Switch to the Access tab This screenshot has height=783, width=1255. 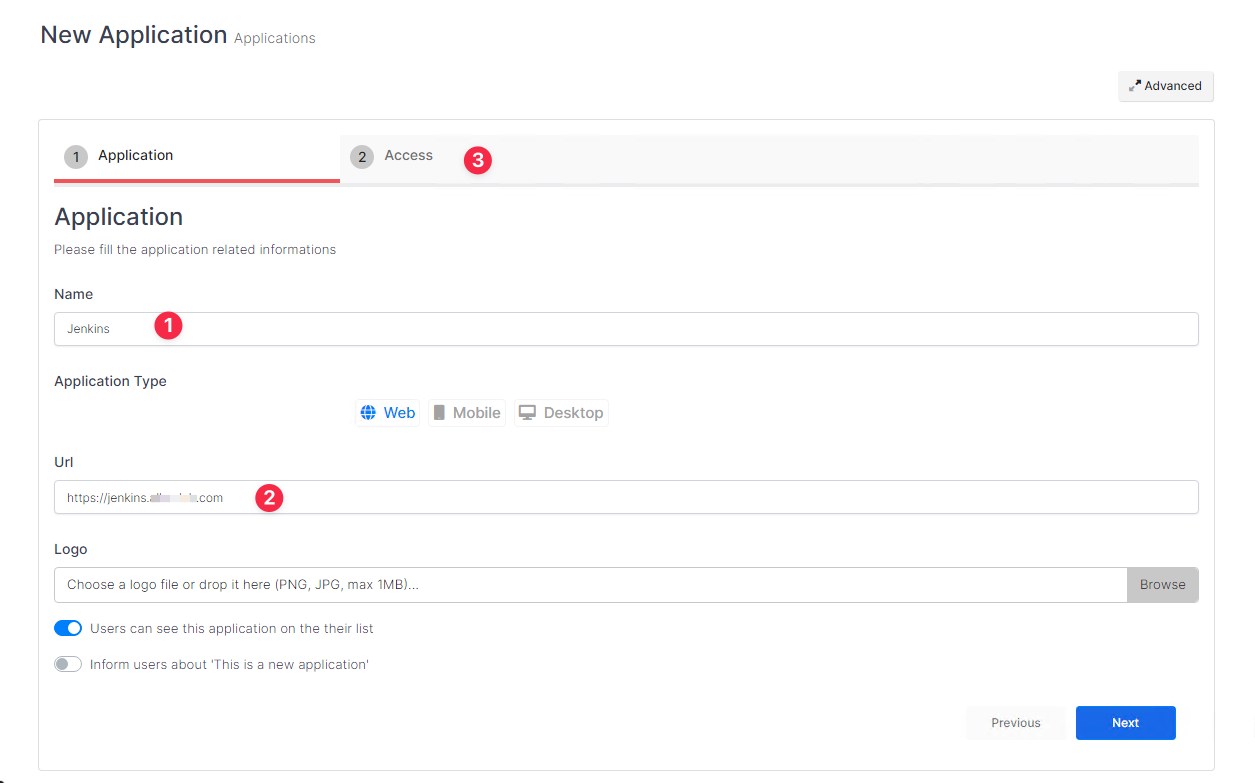coord(408,156)
